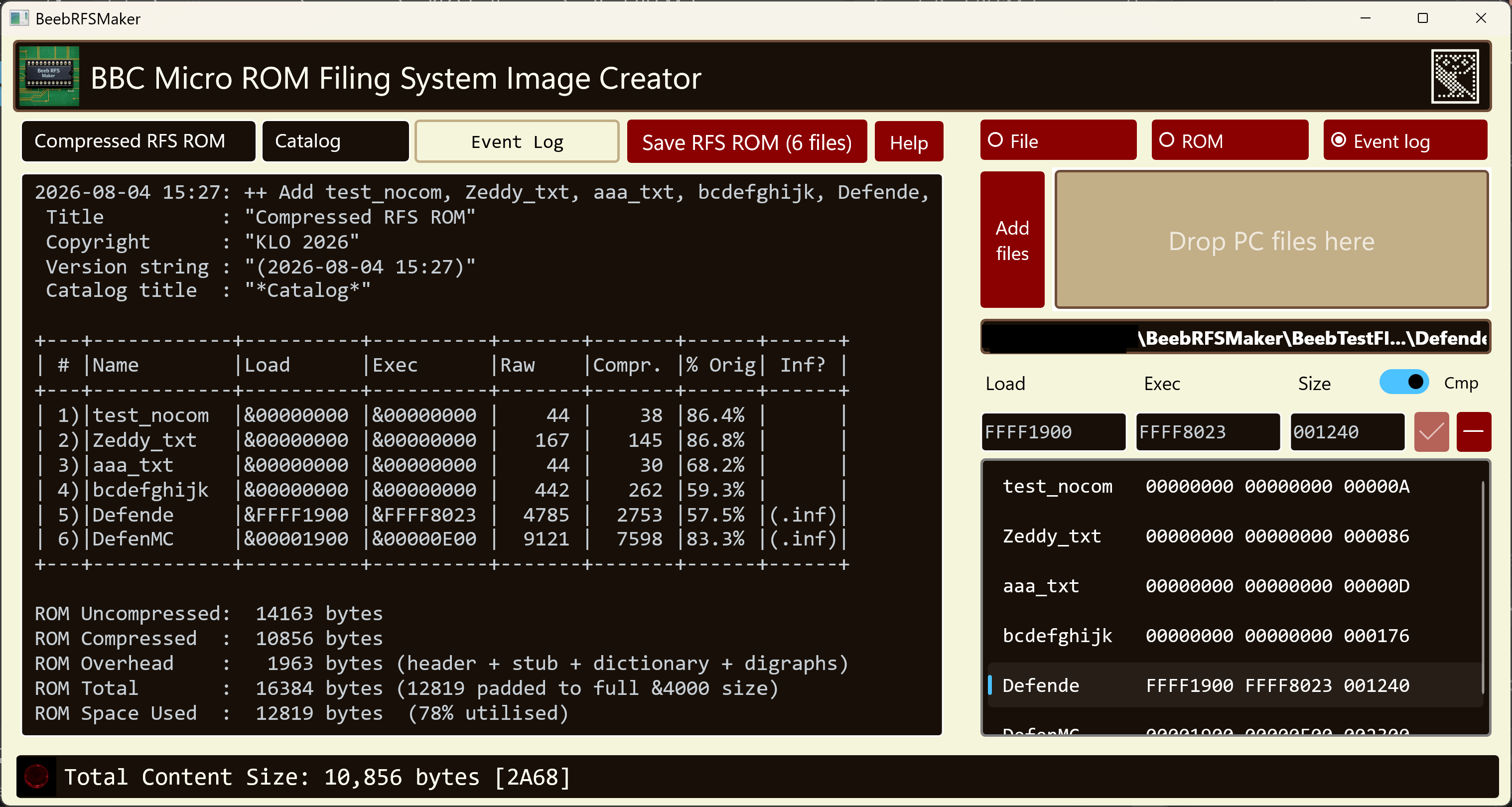Viewport: 1512px width, 807px height.
Task: Click the 'ROM Overhead' log line
Action: (x=441, y=664)
